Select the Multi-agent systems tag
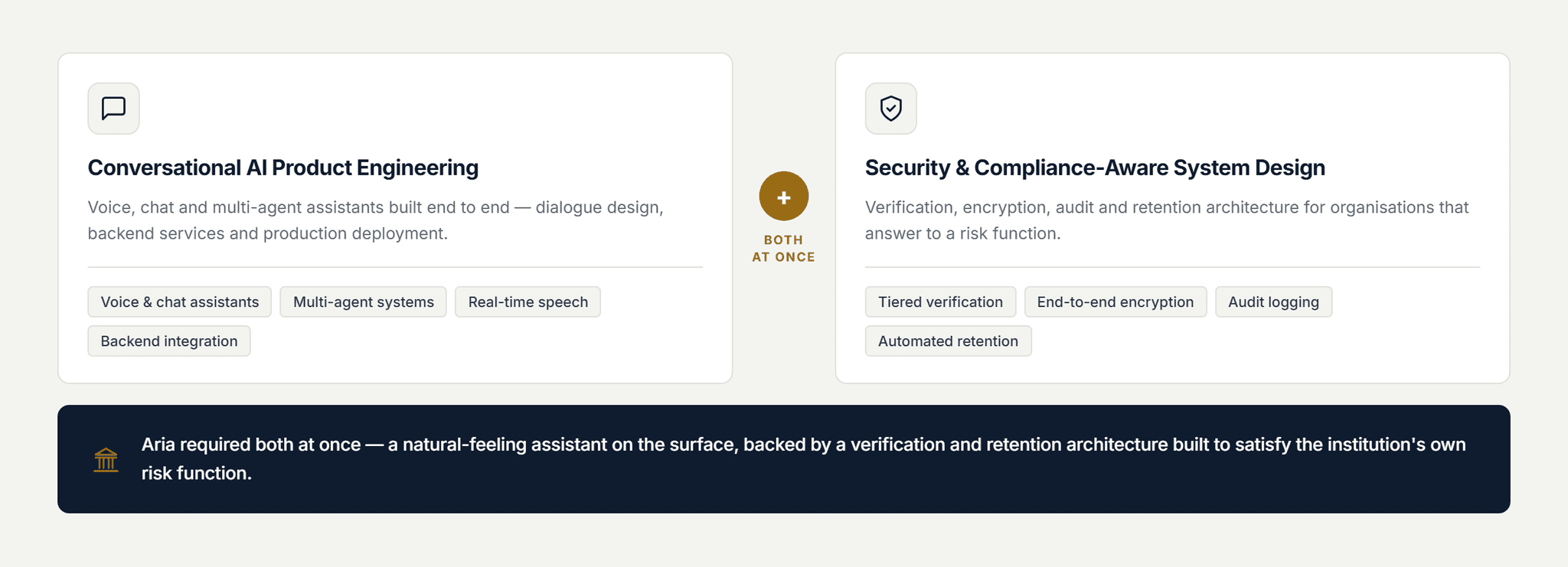The height and width of the screenshot is (567, 1568). coord(363,302)
